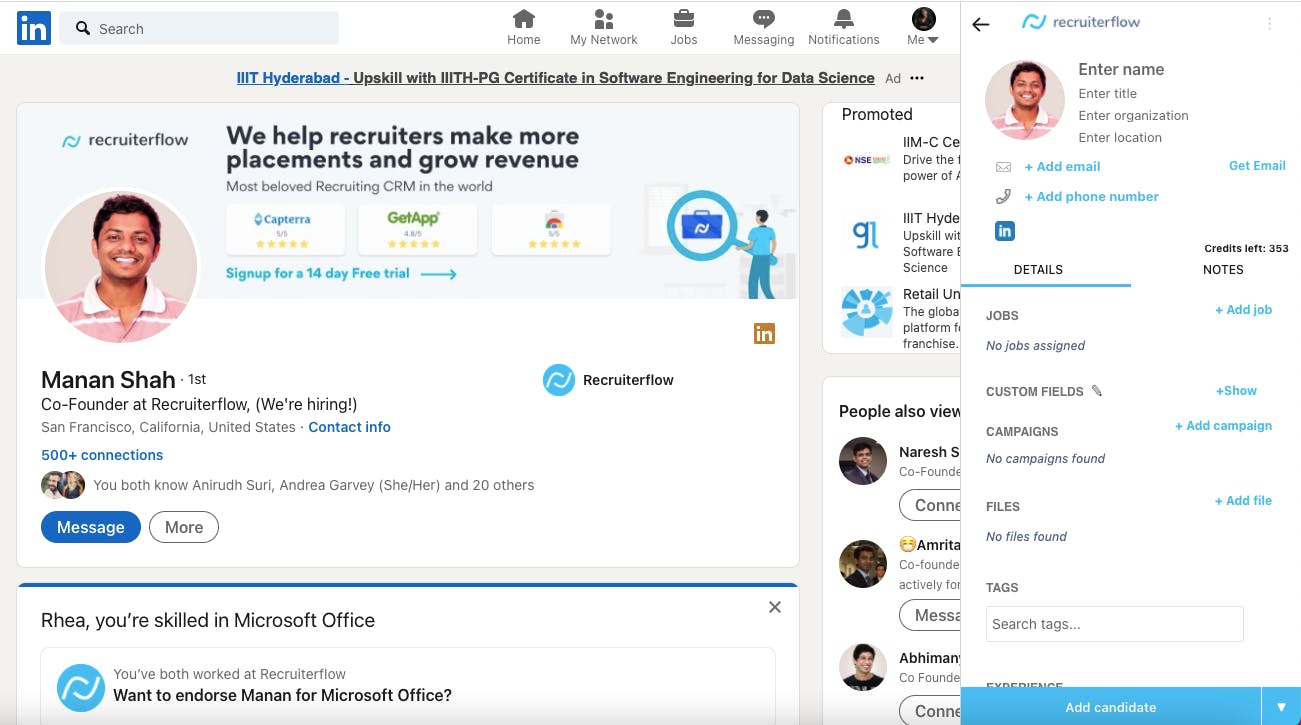Click the Capterra rating badge
The image size is (1301, 725).
tap(285, 229)
